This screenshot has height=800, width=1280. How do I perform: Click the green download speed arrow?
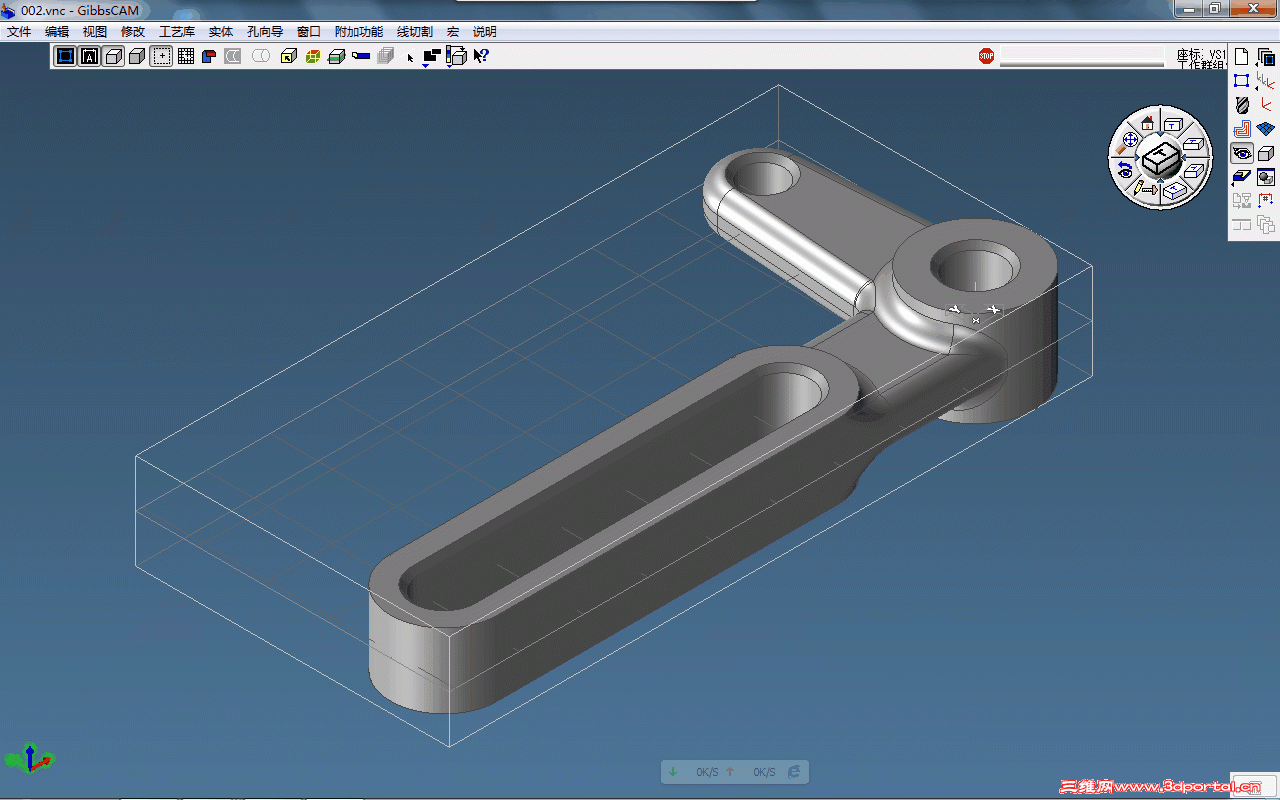tap(673, 772)
